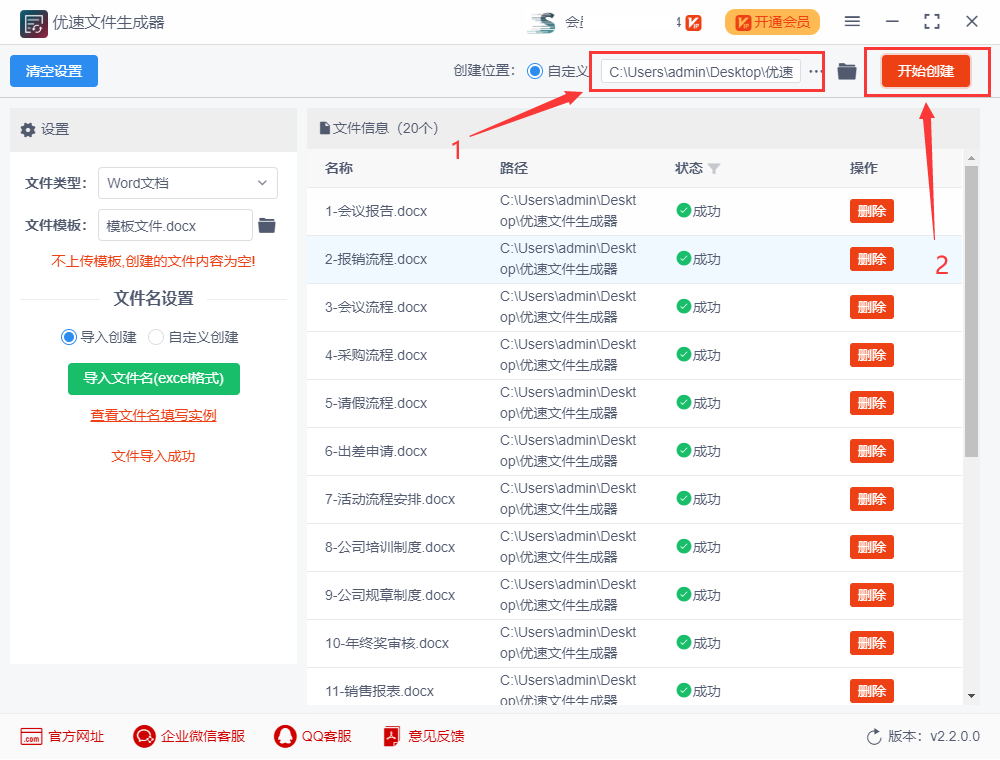Delete the 5-请假流程.docx row
This screenshot has height=760, width=1000.
pyautogui.click(x=872, y=403)
